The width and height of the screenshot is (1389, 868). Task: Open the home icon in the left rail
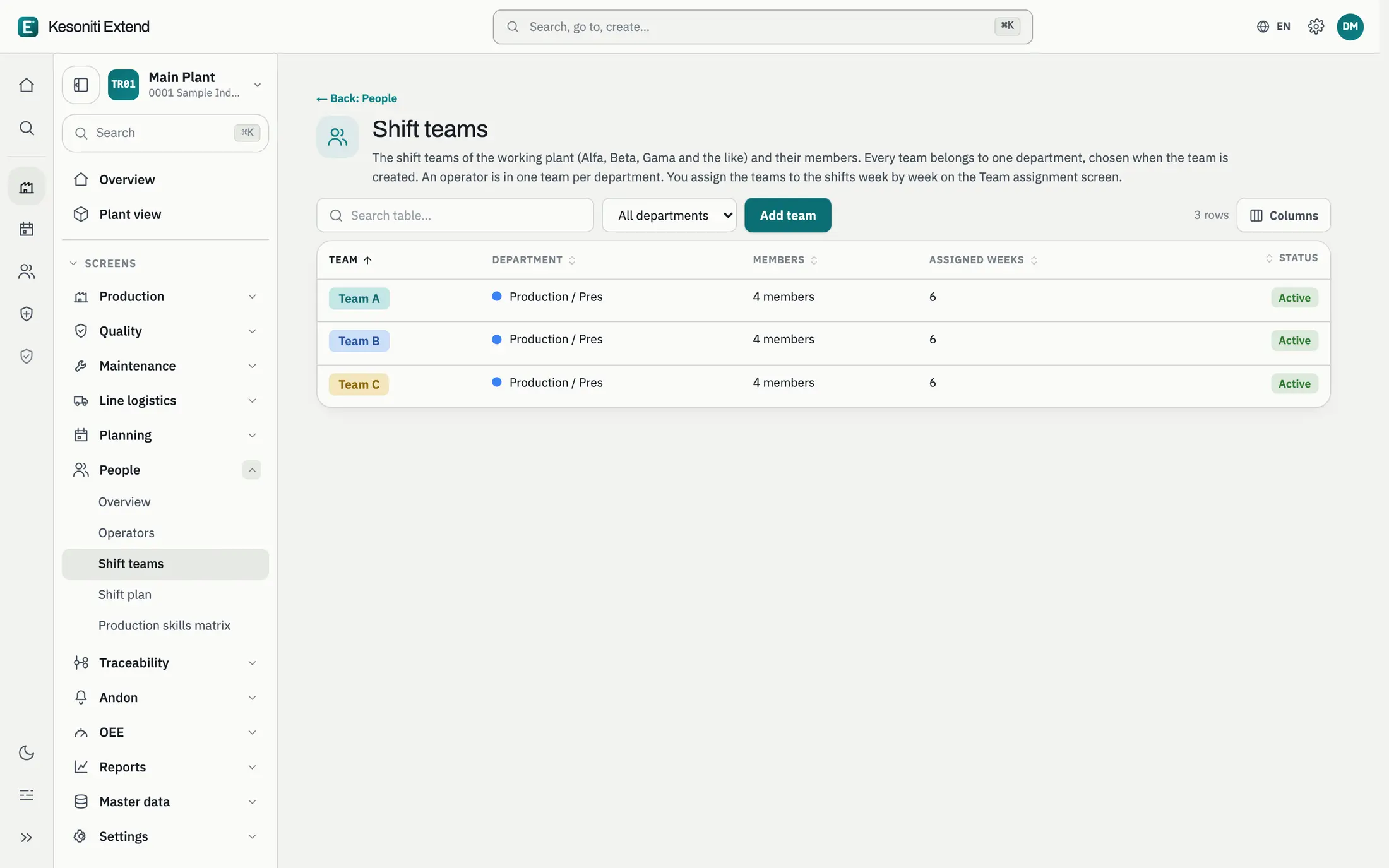coord(27,85)
